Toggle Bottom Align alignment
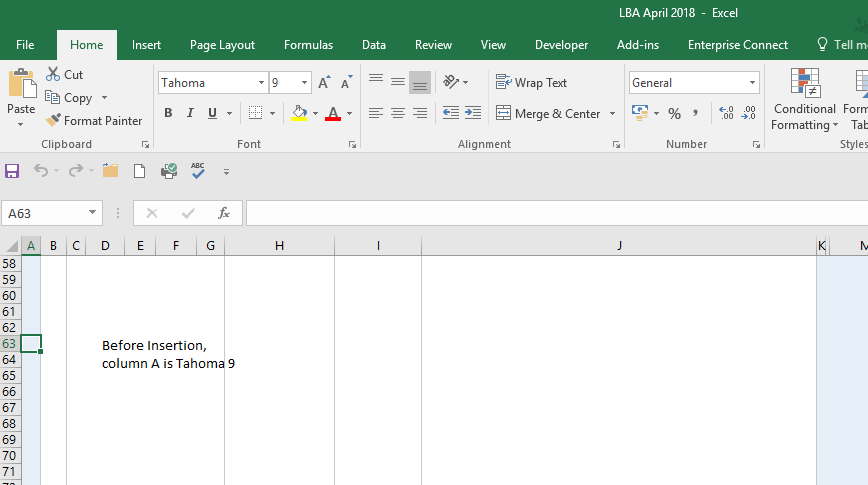868x485 pixels. (x=420, y=82)
